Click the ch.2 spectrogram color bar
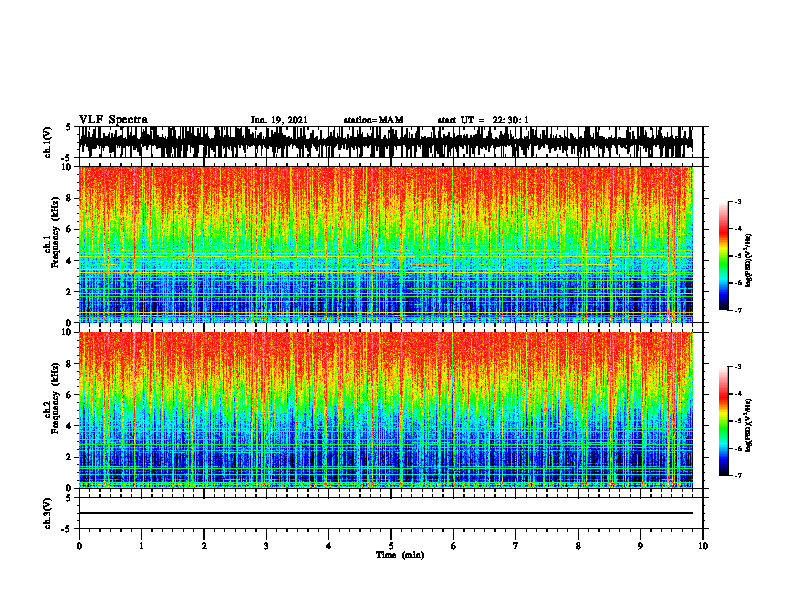The image size is (792, 612). coord(723,421)
